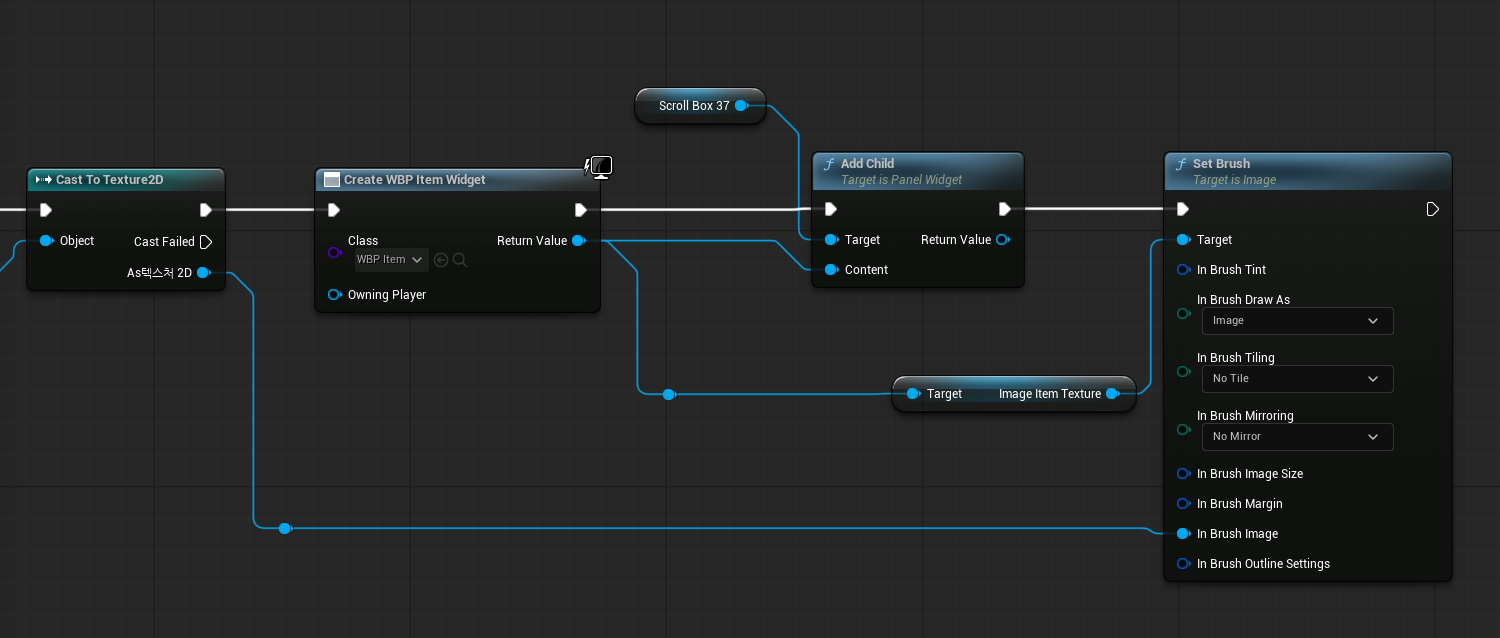Click Create WBP Item Widget input exec pin

click(x=334, y=210)
